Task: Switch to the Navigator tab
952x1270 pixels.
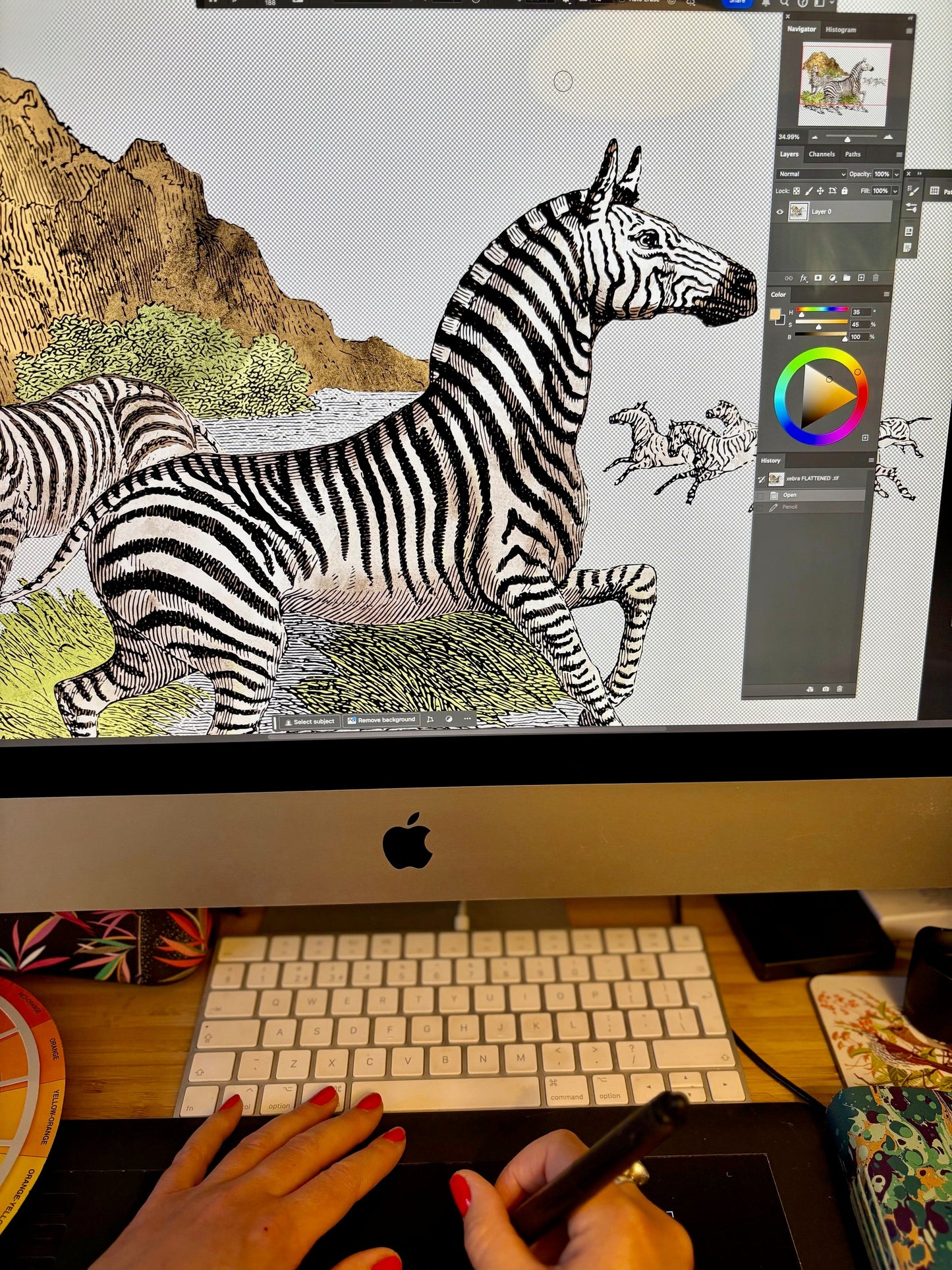Action: [x=801, y=30]
